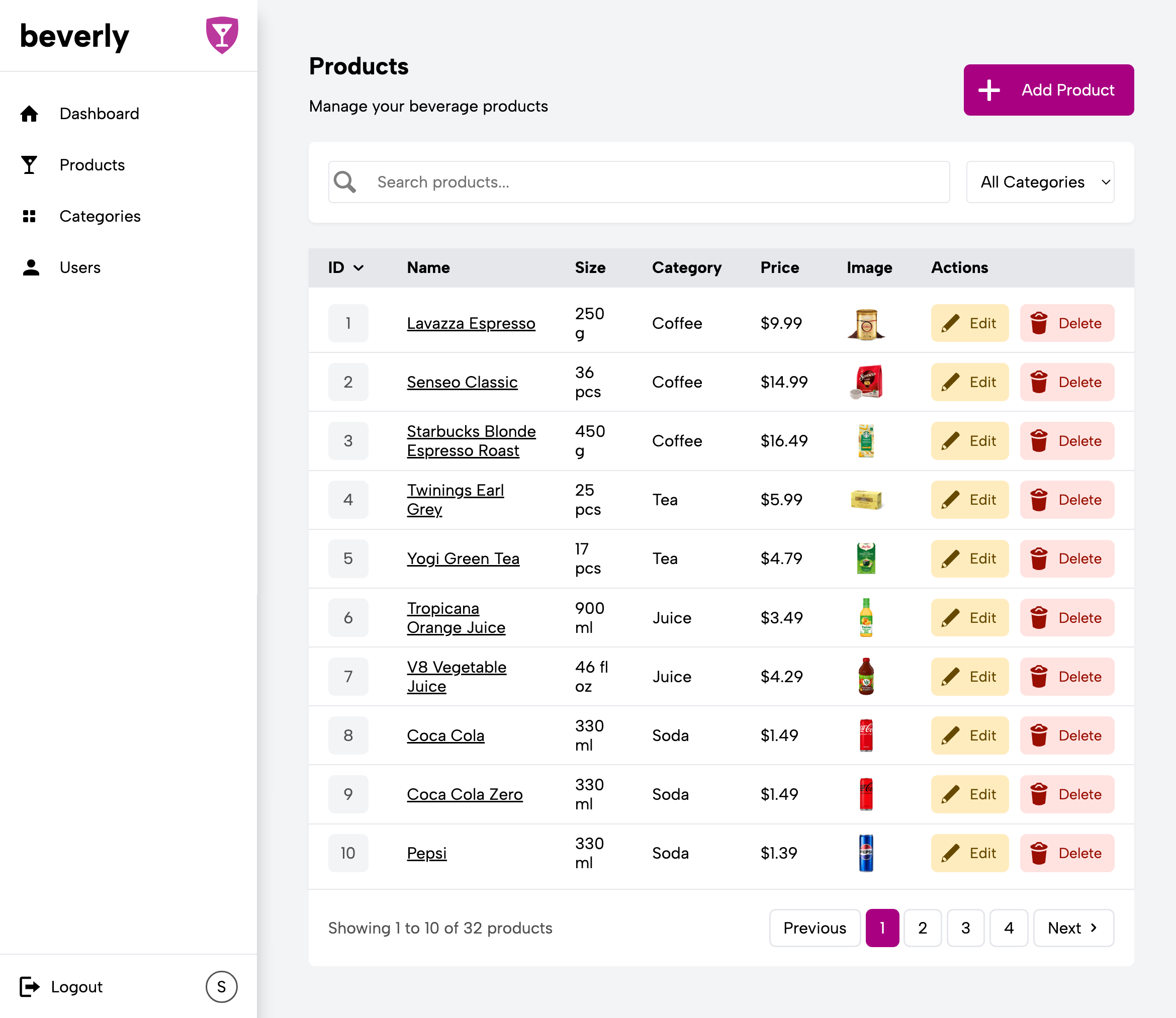Viewport: 1176px width, 1018px height.
Task: Click the S user avatar circle
Action: 222,987
